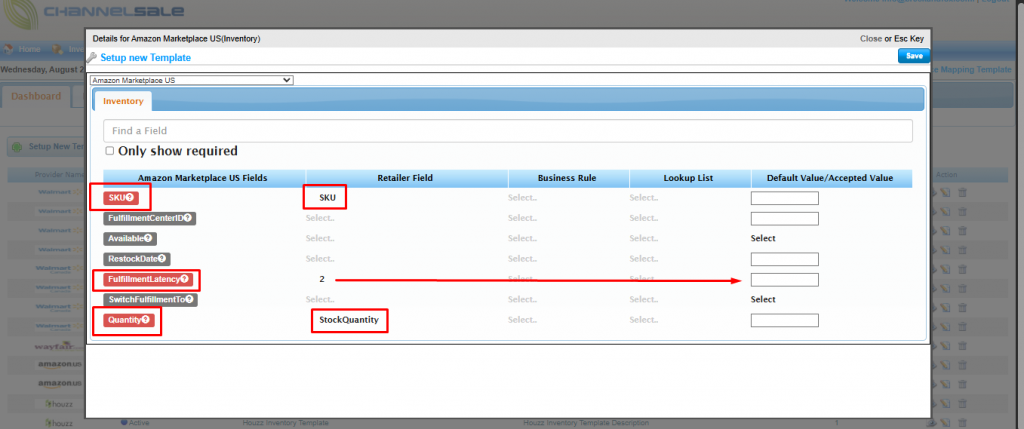Click the Close link in dialog header
The height and width of the screenshot is (429, 1024).
pyautogui.click(x=871, y=39)
